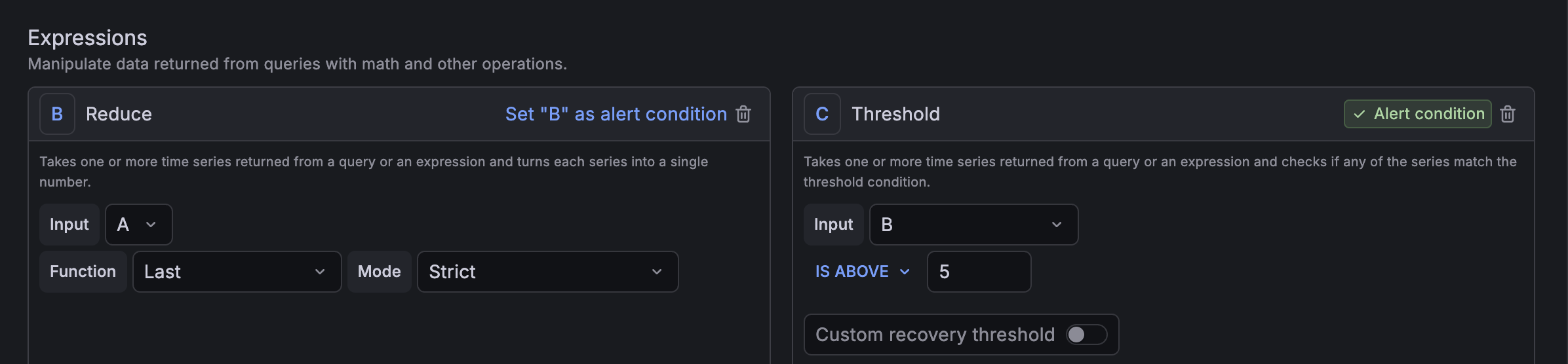Click the Function label in Reduce
1568x364 pixels.
coord(83,272)
